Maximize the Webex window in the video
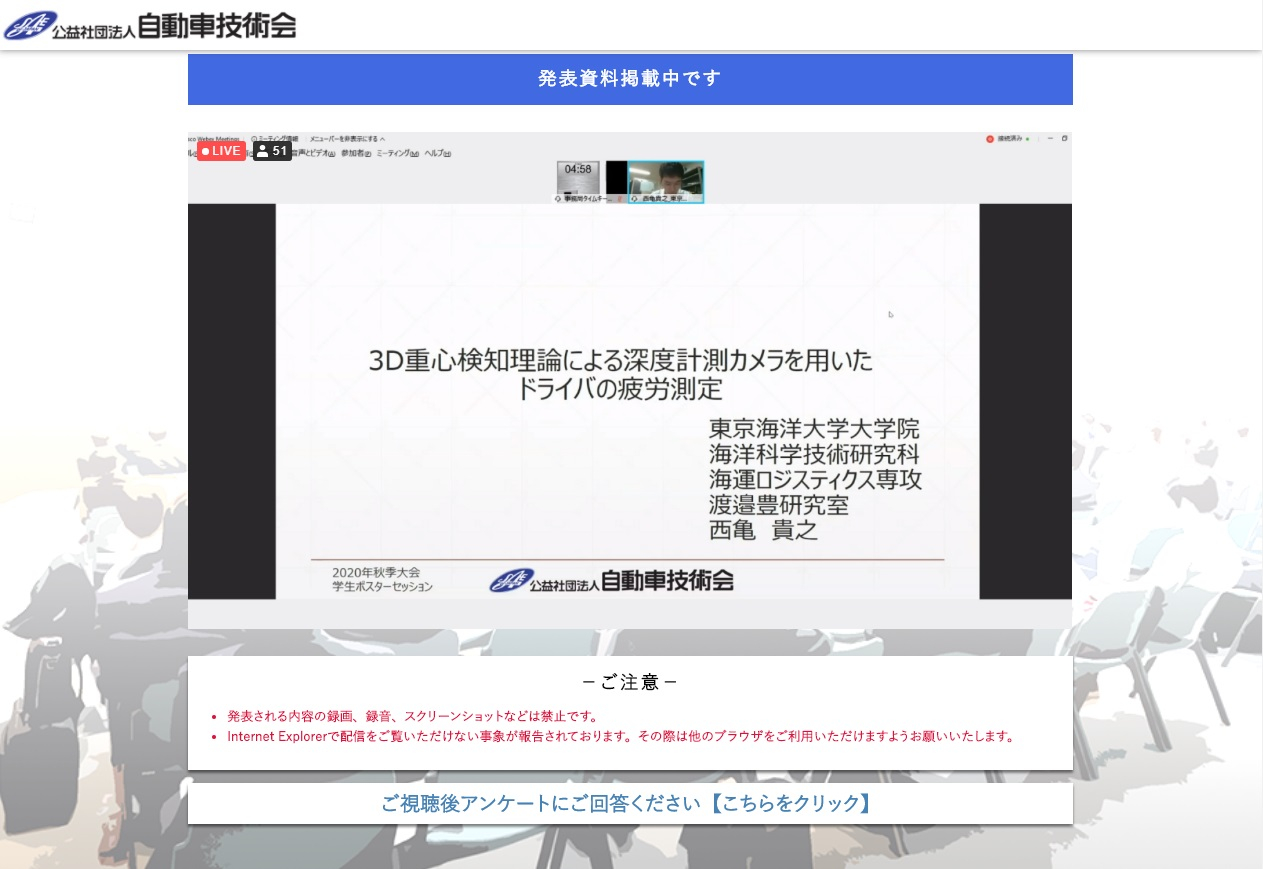This screenshot has width=1263, height=869. (x=1065, y=138)
